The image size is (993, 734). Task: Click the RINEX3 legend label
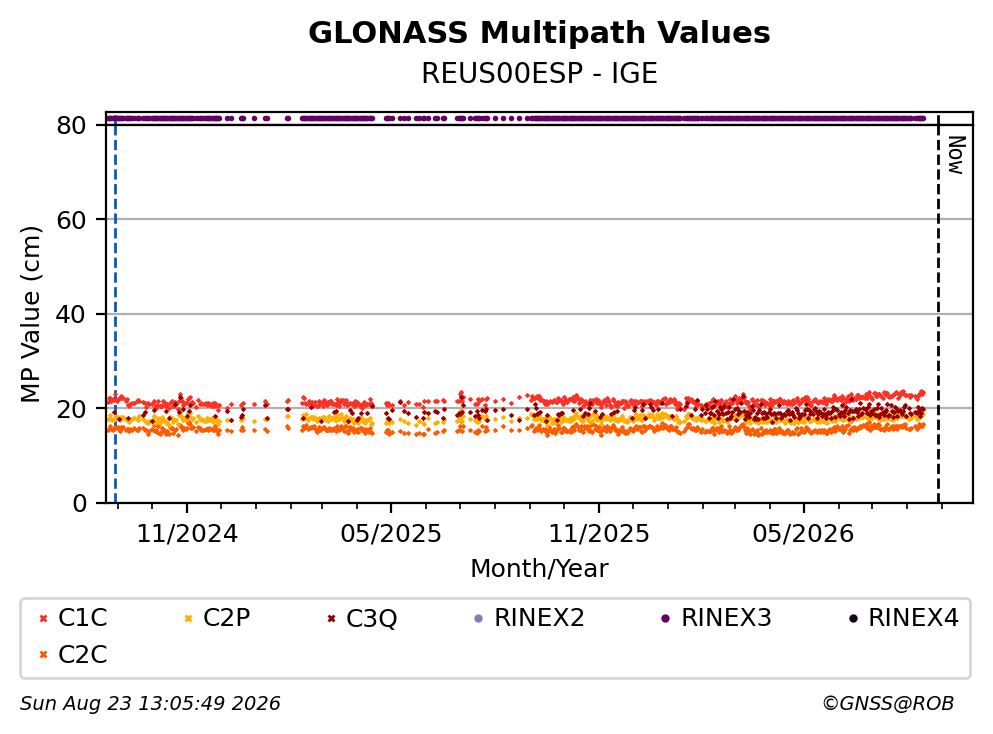(726, 618)
